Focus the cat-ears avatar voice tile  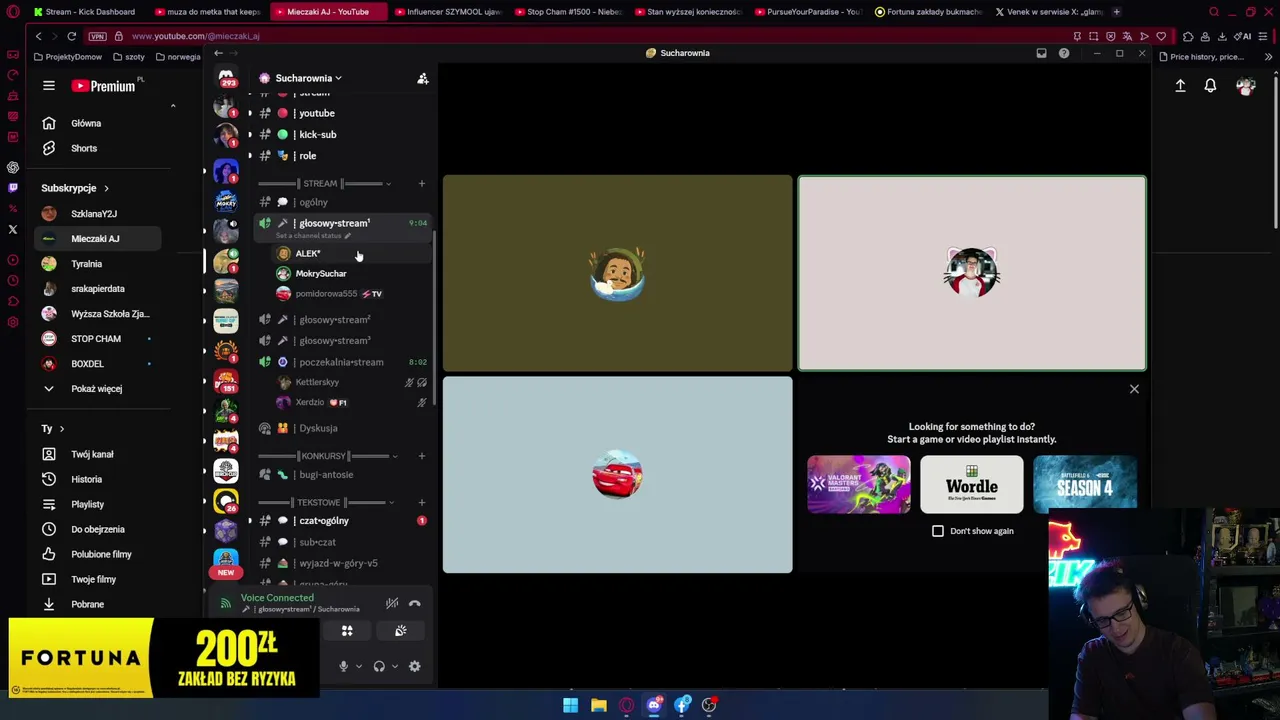(972, 273)
